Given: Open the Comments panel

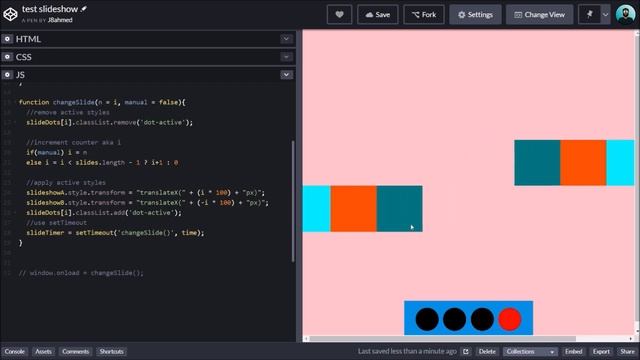Looking at the screenshot, I should tap(76, 351).
